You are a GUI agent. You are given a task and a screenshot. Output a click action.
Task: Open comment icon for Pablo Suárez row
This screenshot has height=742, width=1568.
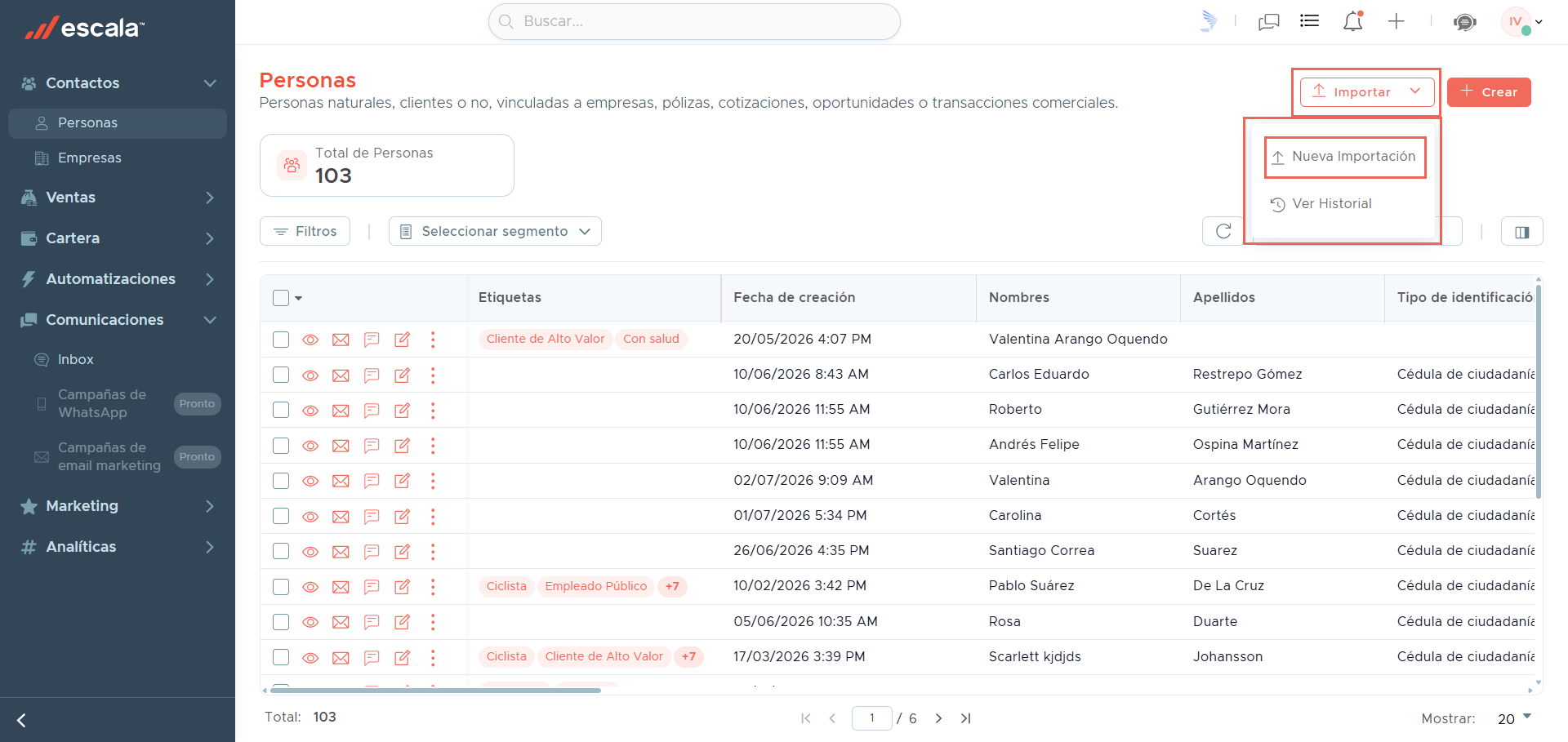tap(372, 587)
